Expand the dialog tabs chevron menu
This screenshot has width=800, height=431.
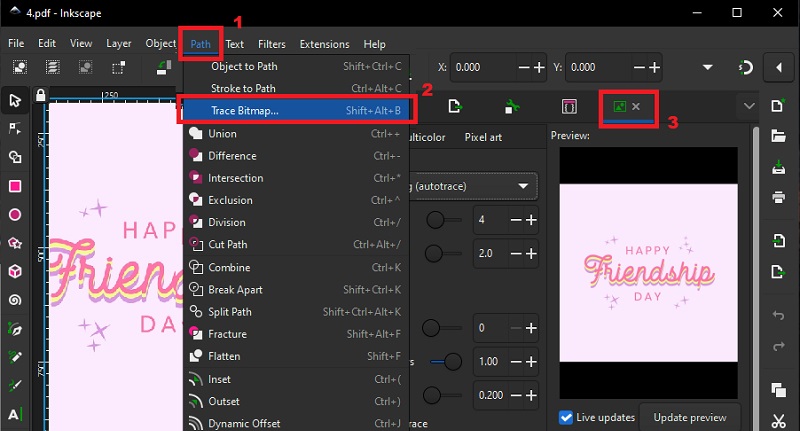pyautogui.click(x=749, y=106)
